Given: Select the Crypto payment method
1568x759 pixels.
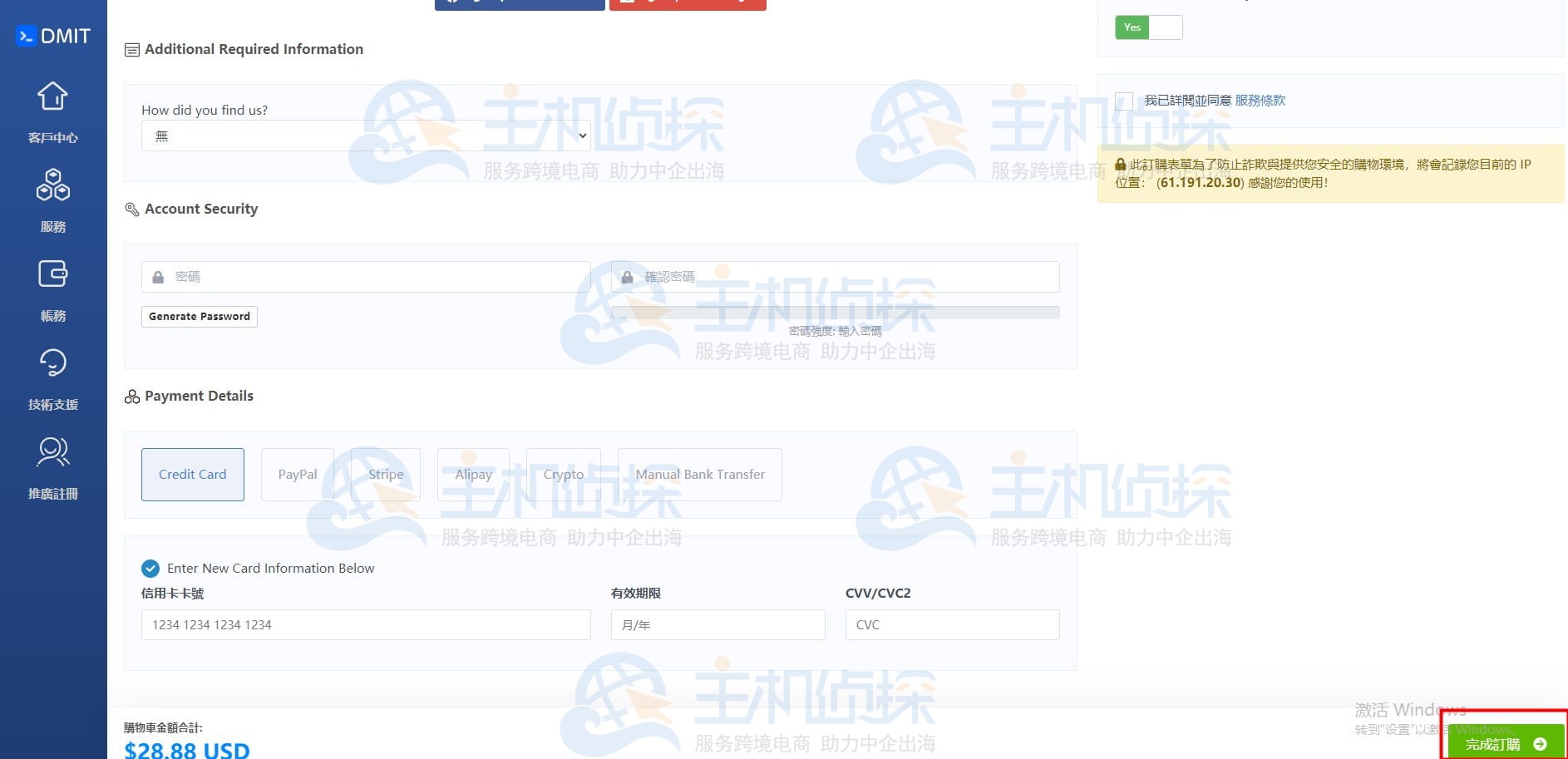Looking at the screenshot, I should click(563, 474).
